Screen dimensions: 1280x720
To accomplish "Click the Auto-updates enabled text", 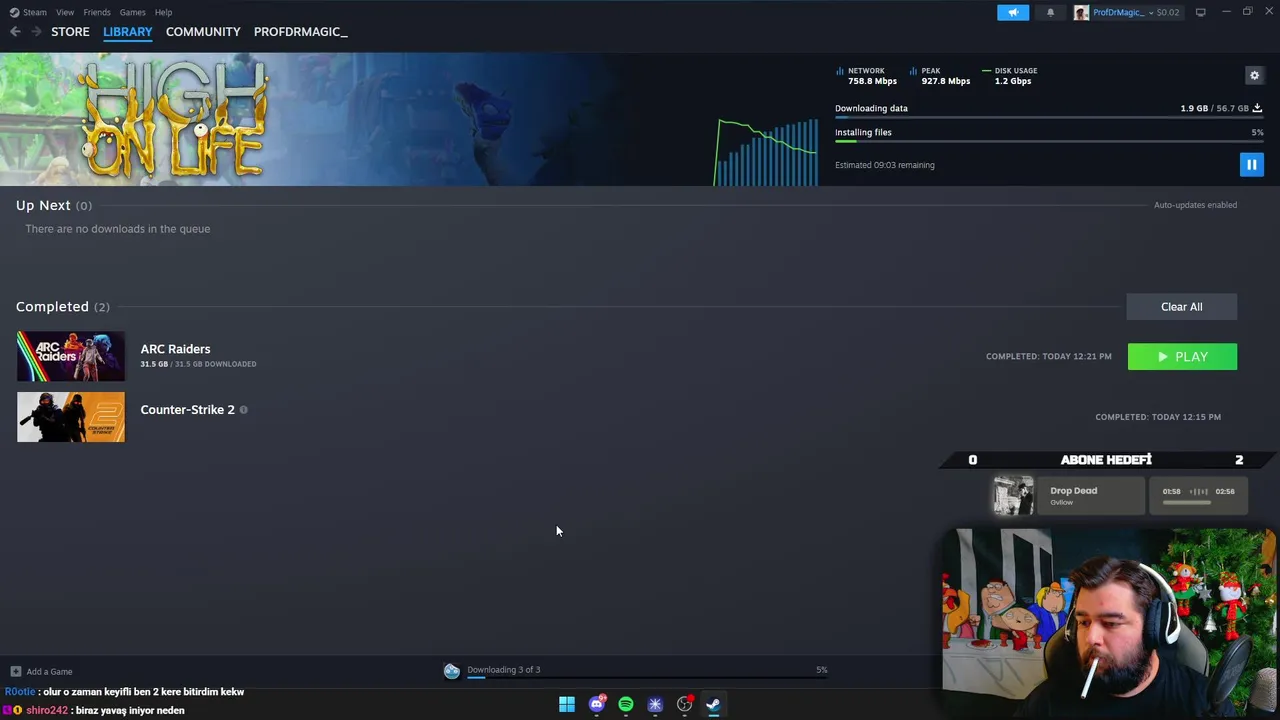I will [x=1195, y=205].
